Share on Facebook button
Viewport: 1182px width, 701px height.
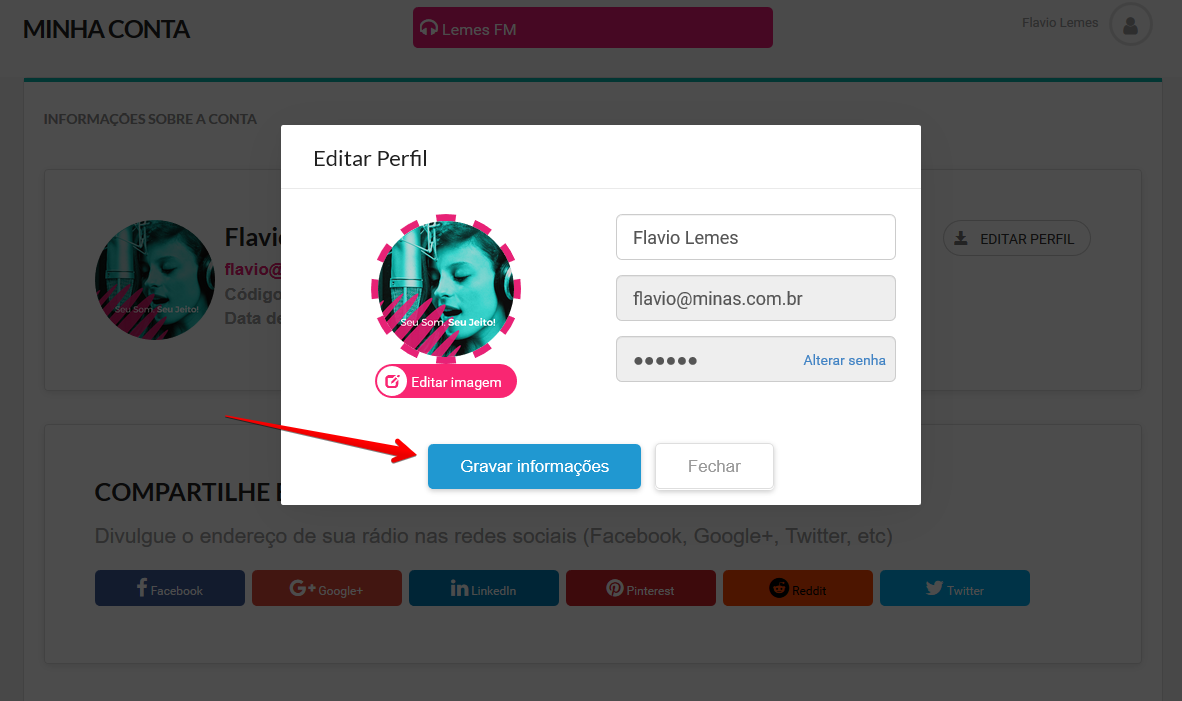point(170,588)
